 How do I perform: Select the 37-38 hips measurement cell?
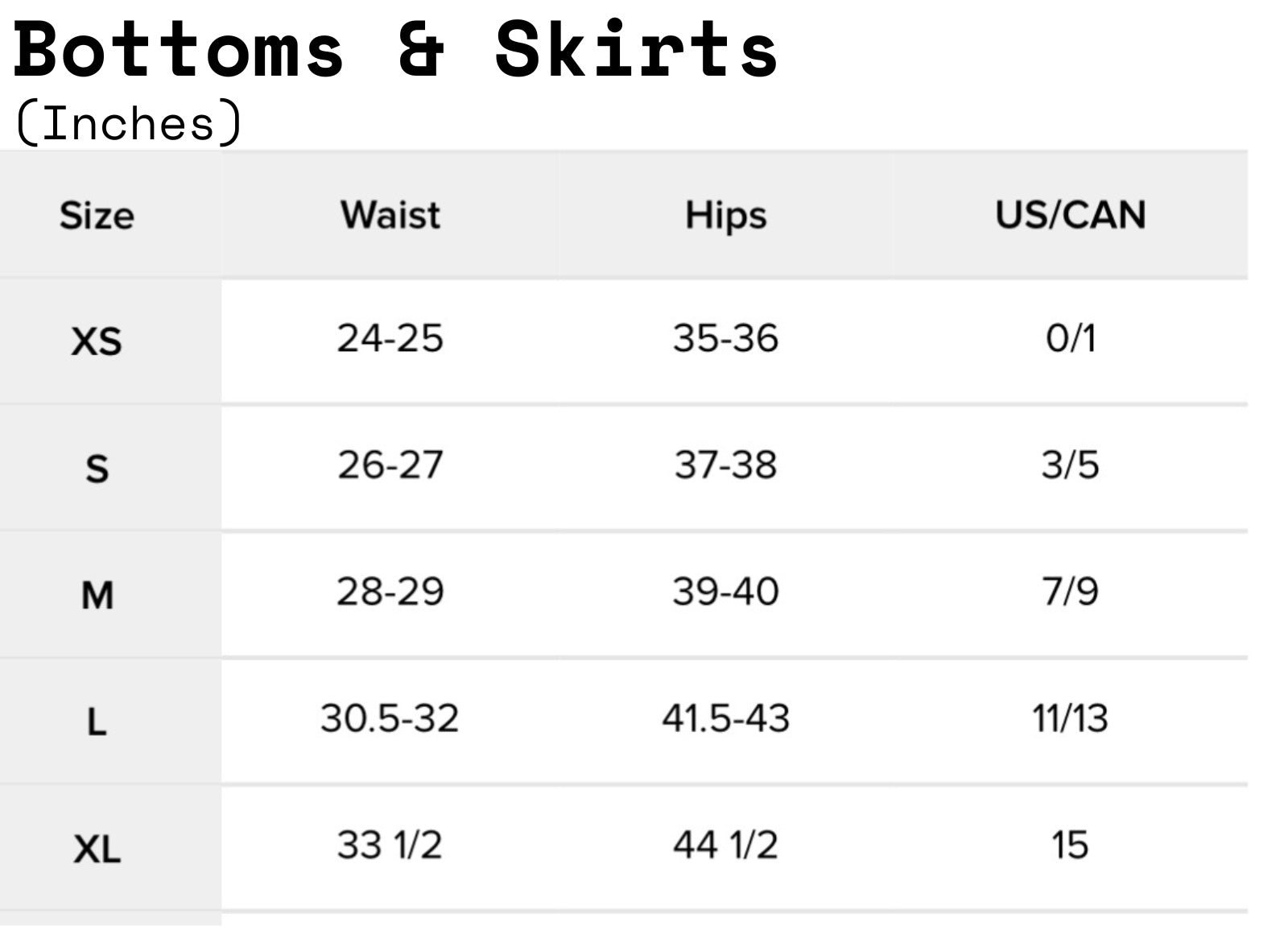[725, 465]
